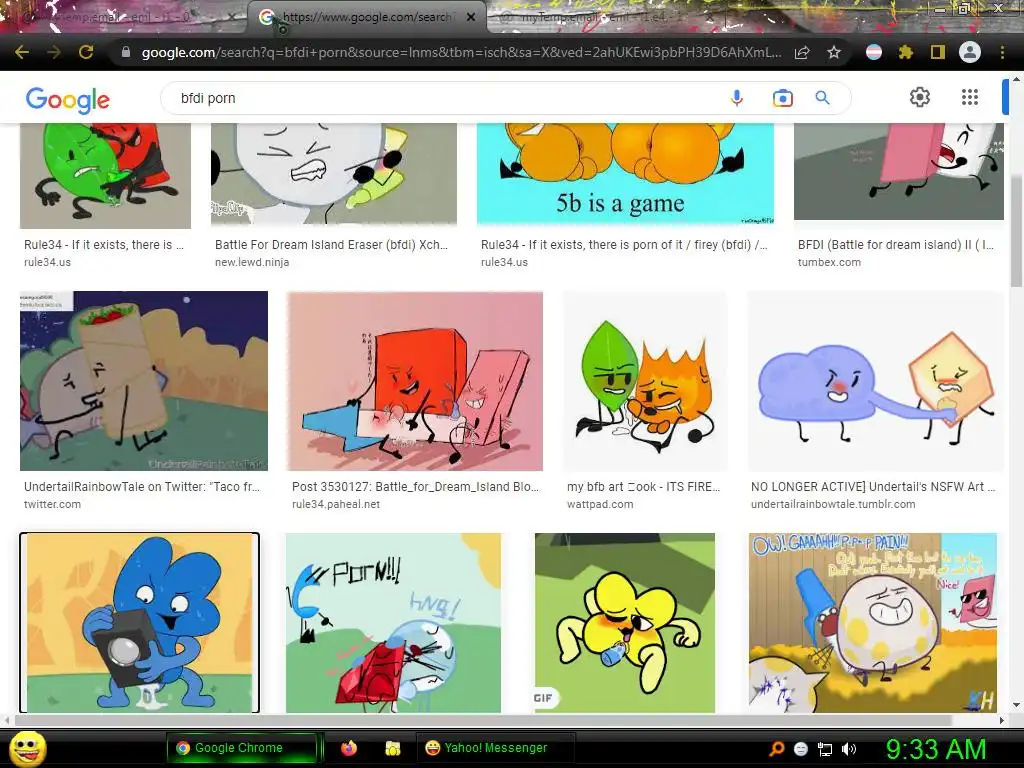The width and height of the screenshot is (1024, 768).
Task: Click the GIF badge on the yellow thumbnail
Action: 543,697
